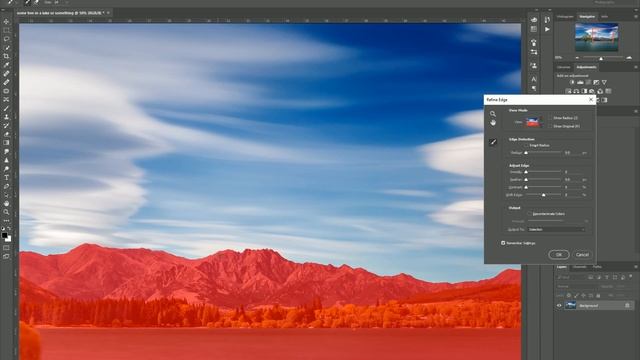
Task: Switch to the Channels tab
Action: click(580, 267)
